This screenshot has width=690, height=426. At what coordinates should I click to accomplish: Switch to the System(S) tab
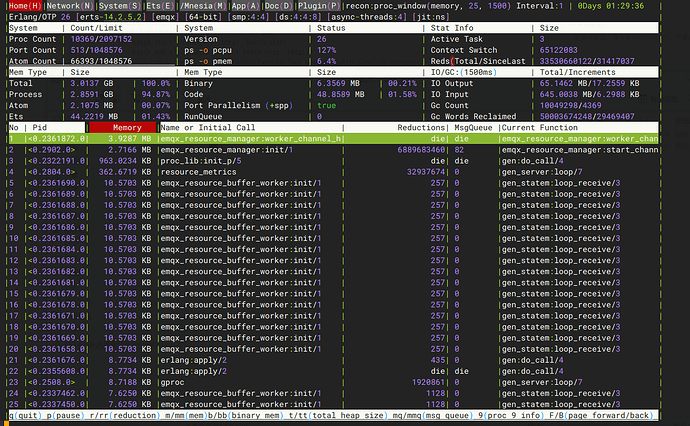click(x=118, y=6)
